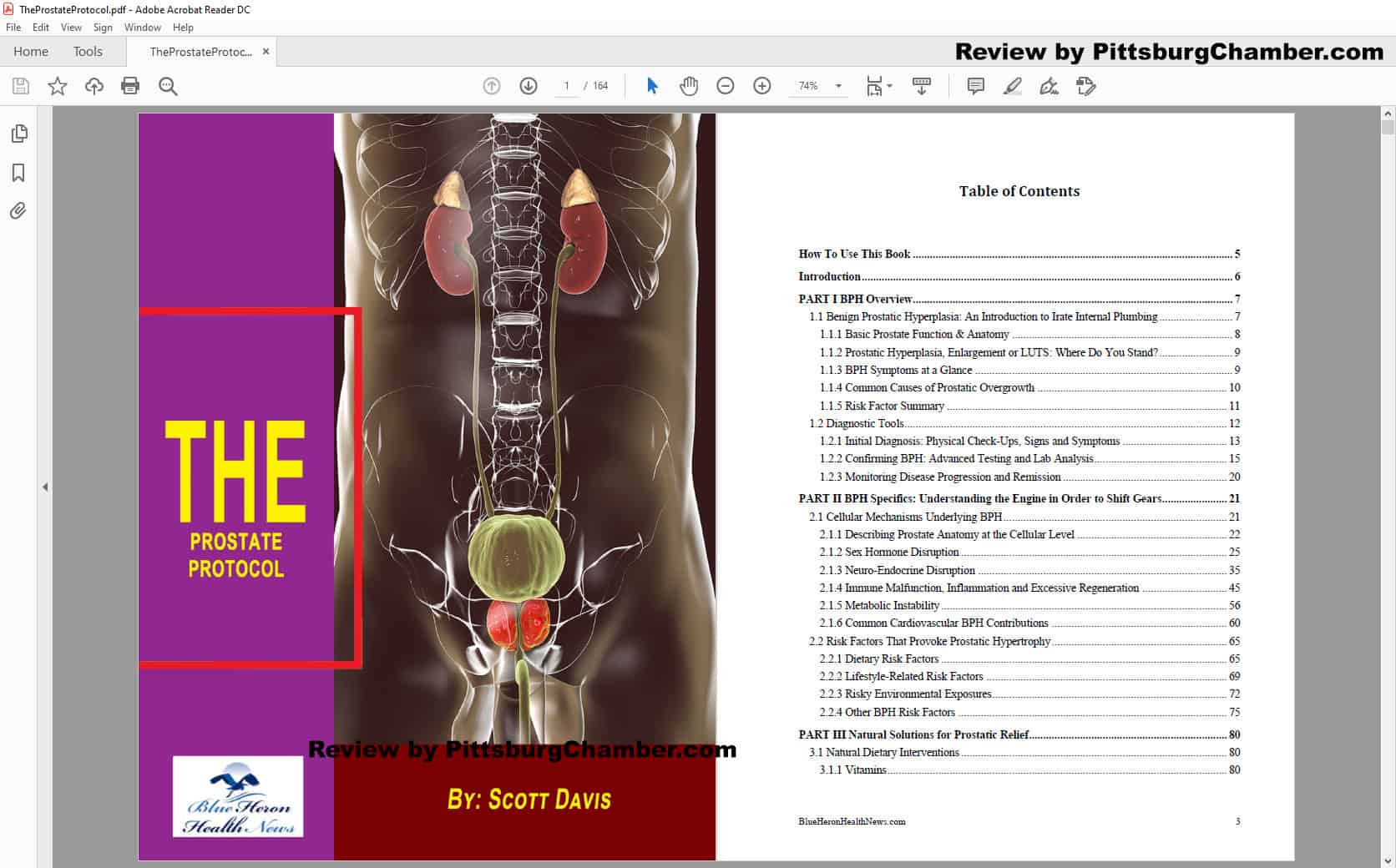Show the page thumbnails panel
1396x868 pixels.
pyautogui.click(x=18, y=134)
